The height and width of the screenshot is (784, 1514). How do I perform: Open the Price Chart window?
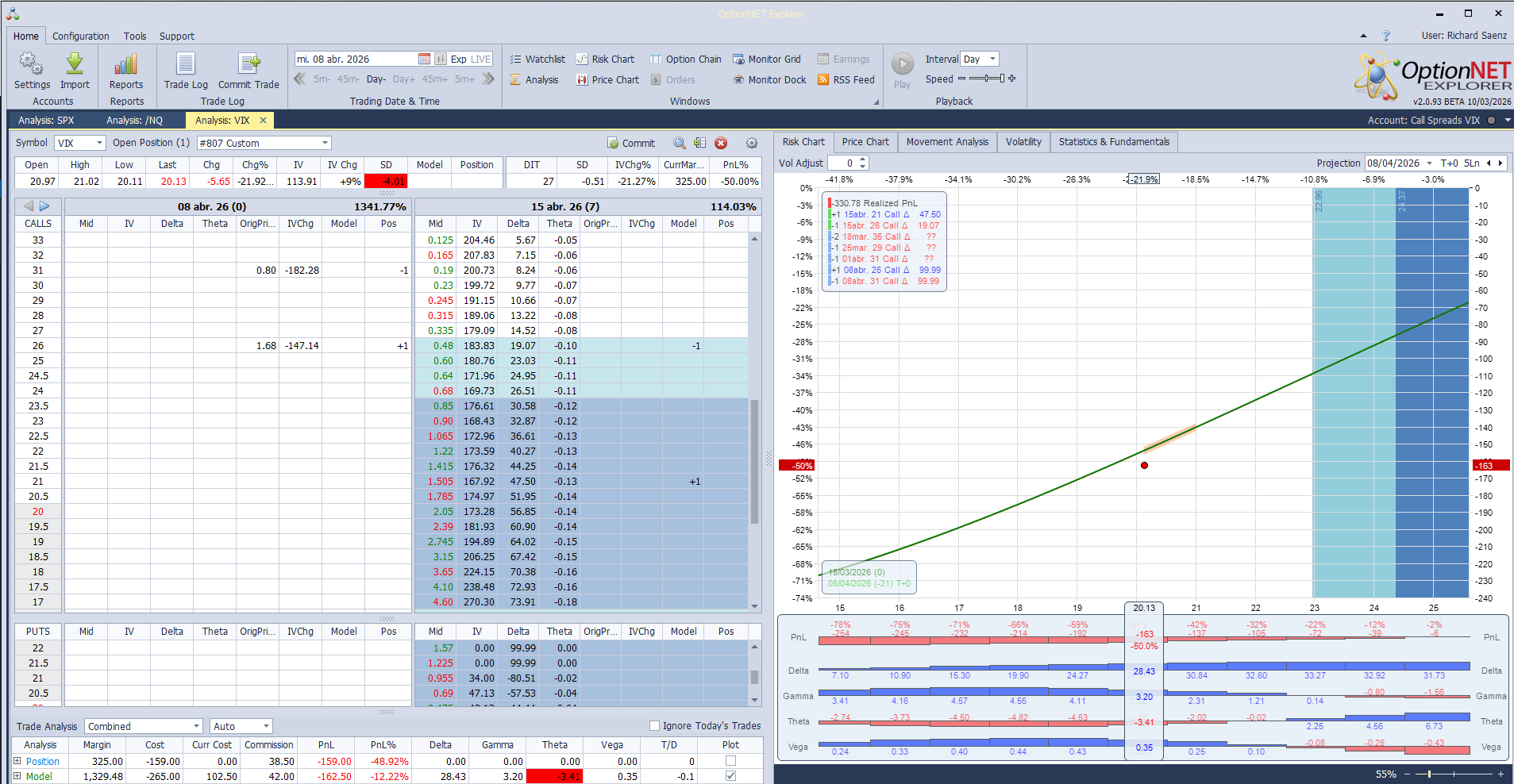607,79
